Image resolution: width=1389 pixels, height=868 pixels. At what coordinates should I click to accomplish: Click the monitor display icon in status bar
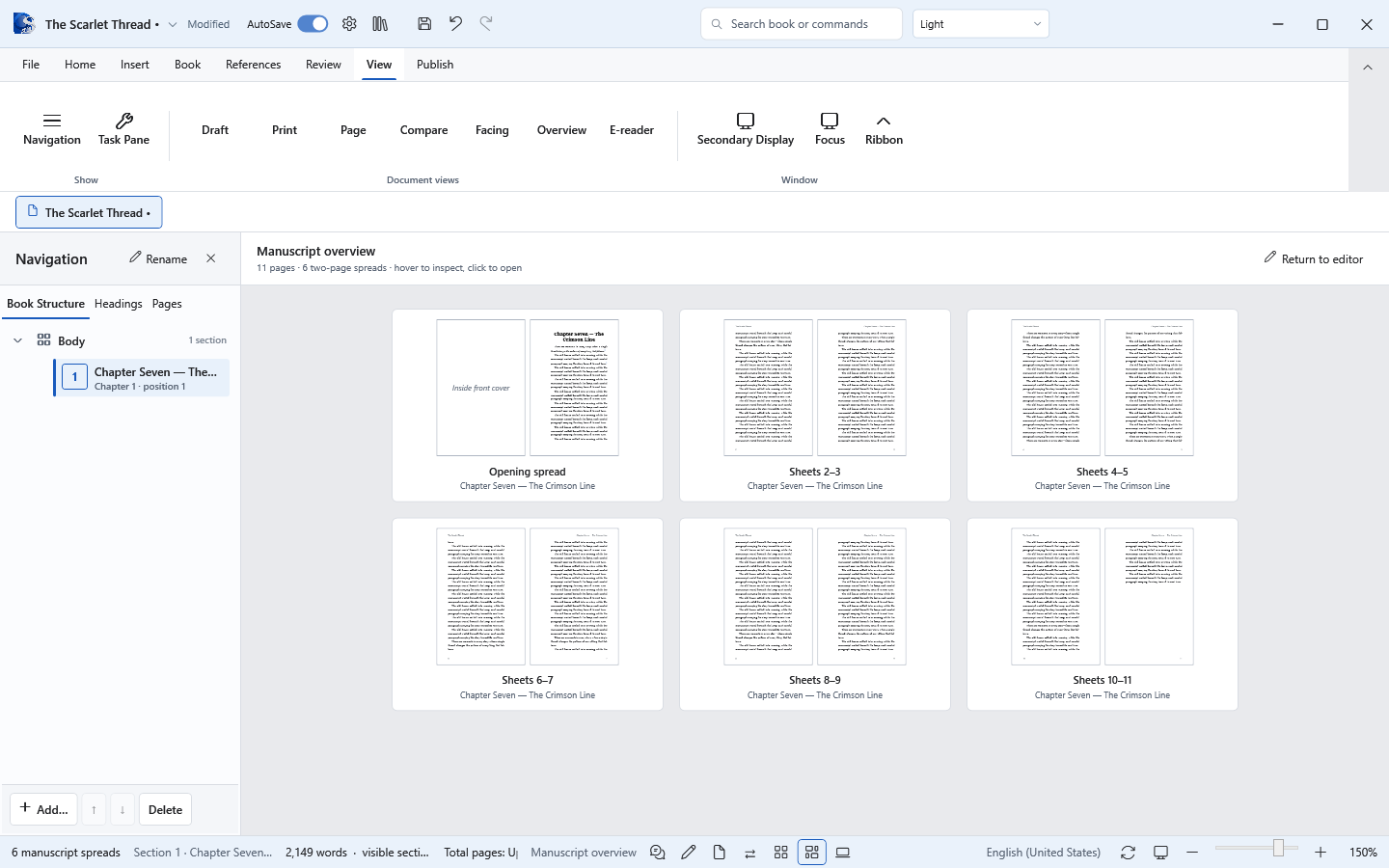(1161, 853)
